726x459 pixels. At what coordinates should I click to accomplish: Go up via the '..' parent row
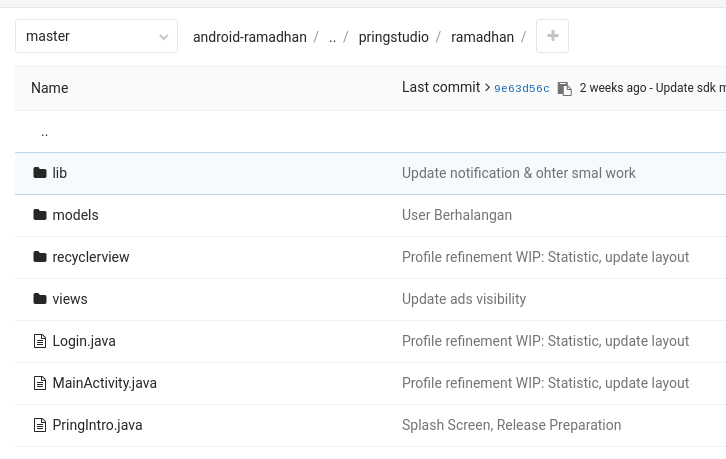[x=45, y=131]
